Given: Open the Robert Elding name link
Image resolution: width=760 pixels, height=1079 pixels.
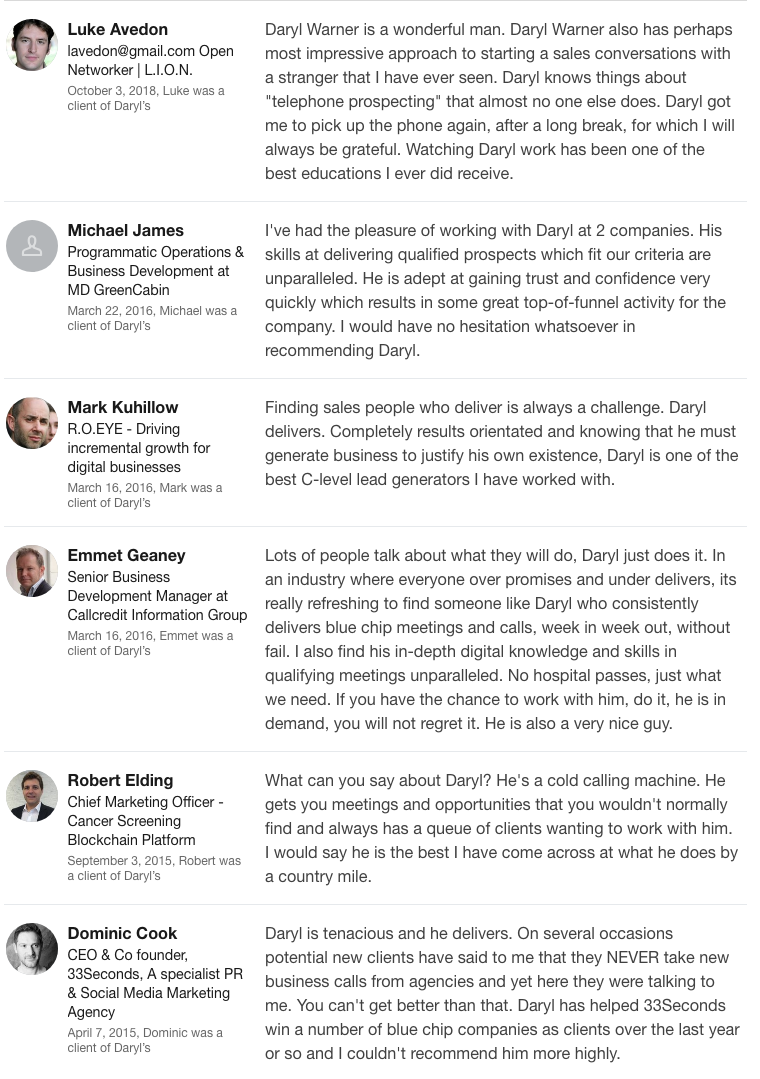Looking at the screenshot, I should coord(120,780).
